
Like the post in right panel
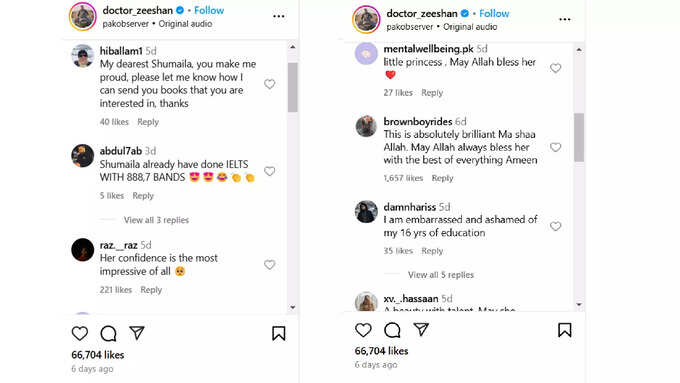pos(363,330)
